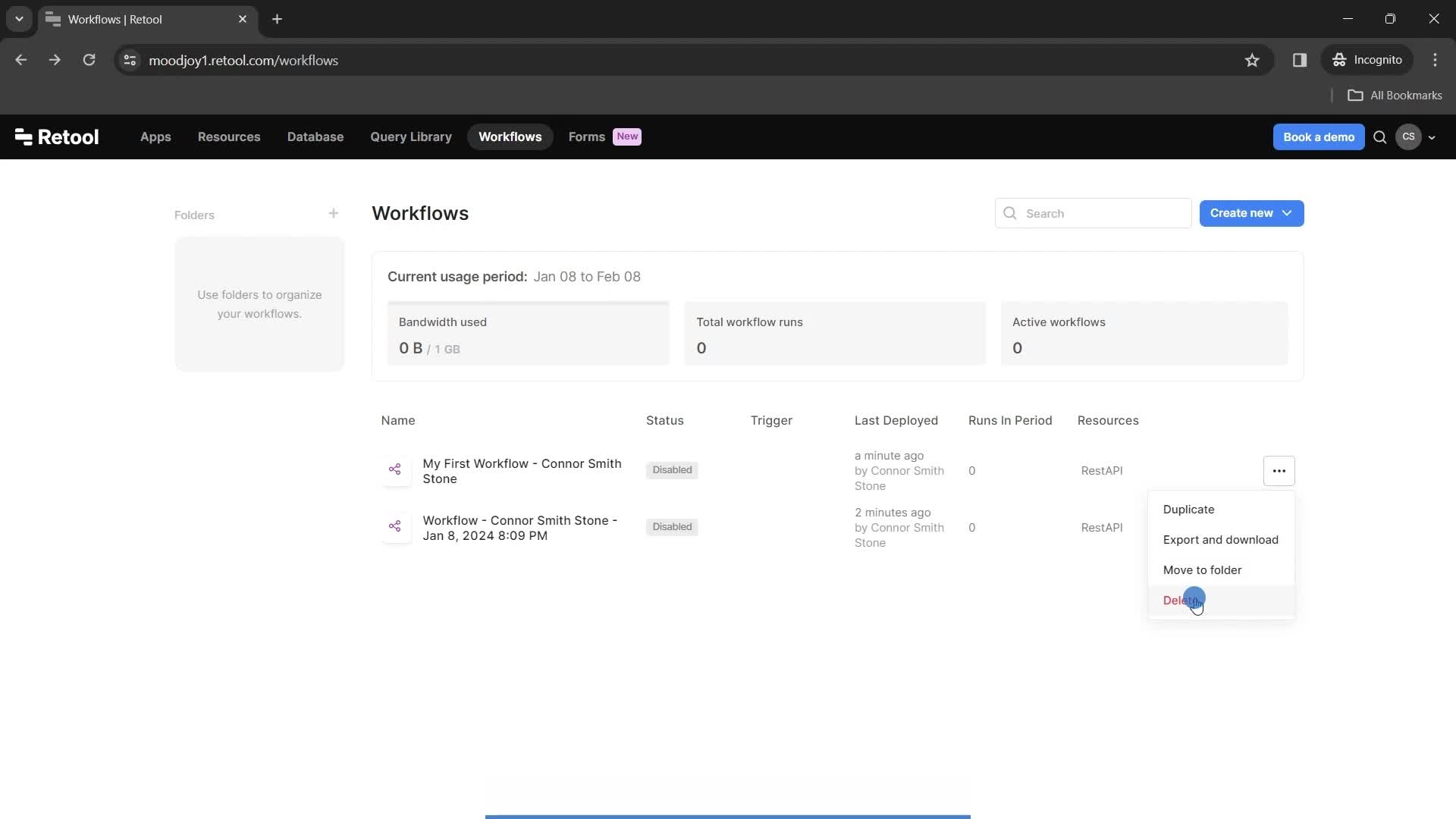This screenshot has width=1456, height=819.
Task: View site information icon in address bar
Action: pyautogui.click(x=130, y=60)
